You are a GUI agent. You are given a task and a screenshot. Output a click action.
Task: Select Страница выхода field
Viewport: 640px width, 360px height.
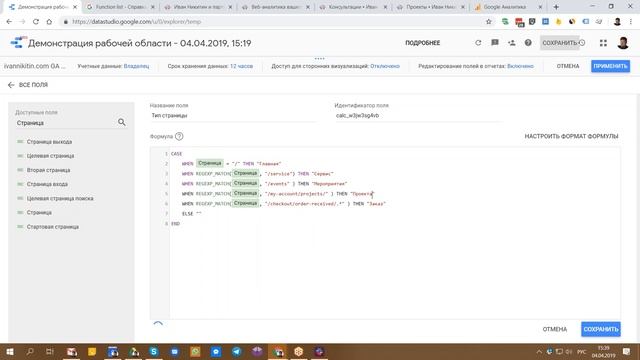49,142
